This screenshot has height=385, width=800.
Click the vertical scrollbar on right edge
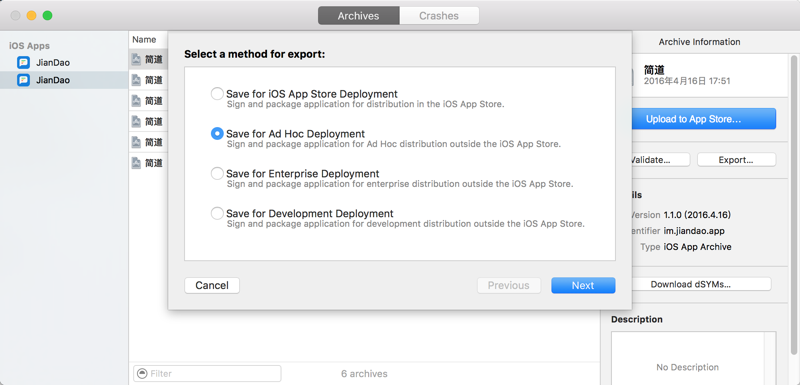coord(792,204)
